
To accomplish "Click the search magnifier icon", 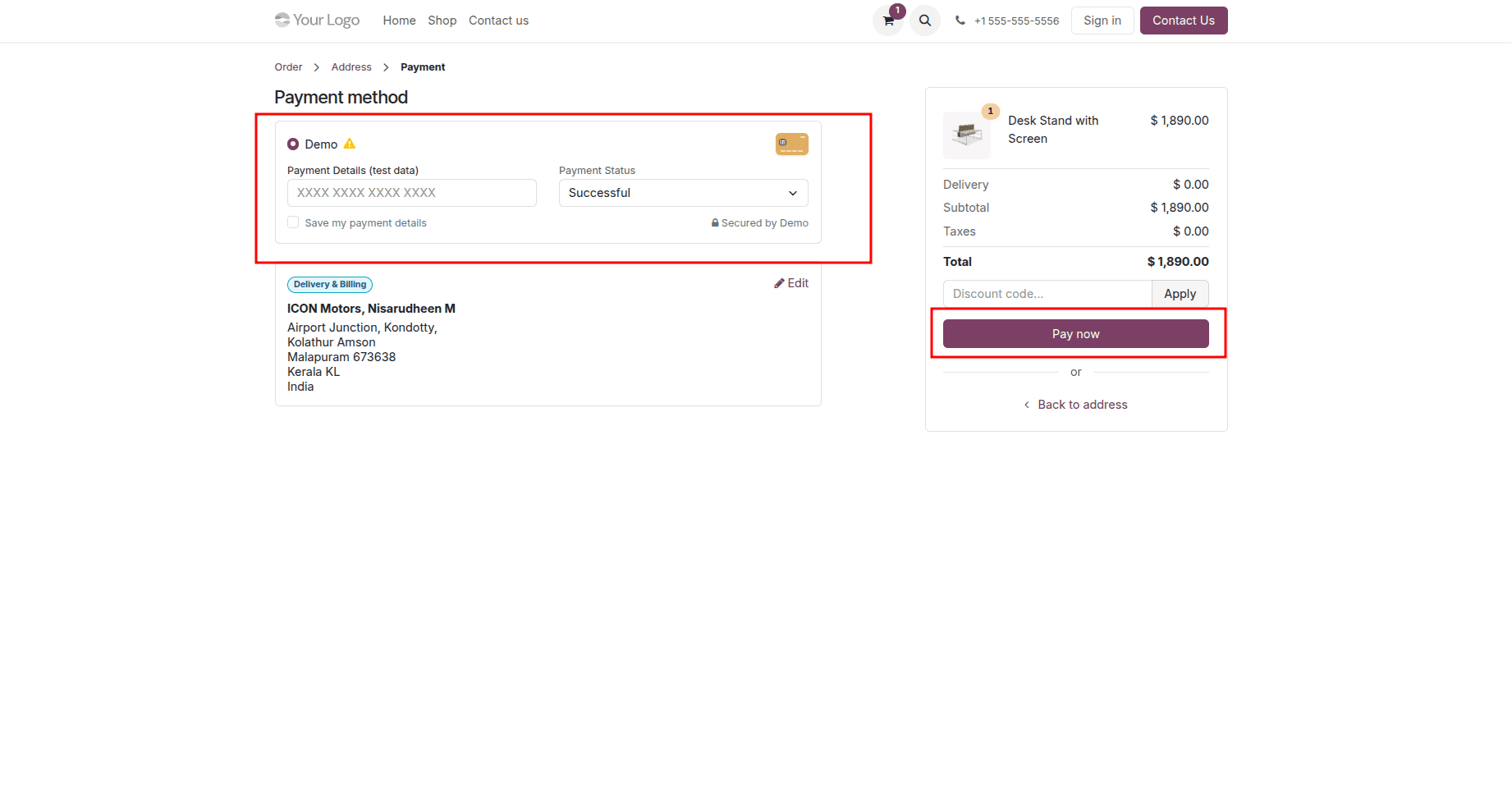I will tap(925, 21).
